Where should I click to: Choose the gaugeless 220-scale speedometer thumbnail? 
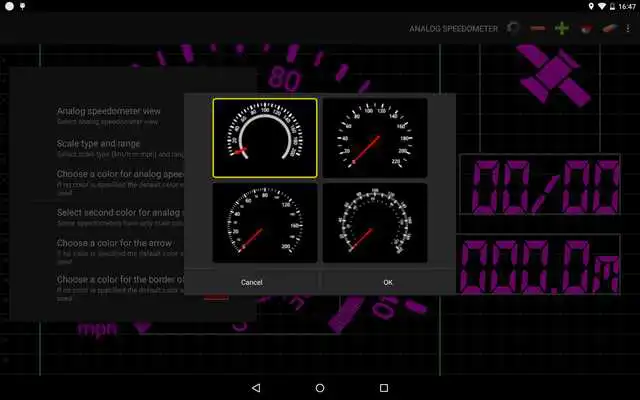pyautogui.click(x=375, y=138)
